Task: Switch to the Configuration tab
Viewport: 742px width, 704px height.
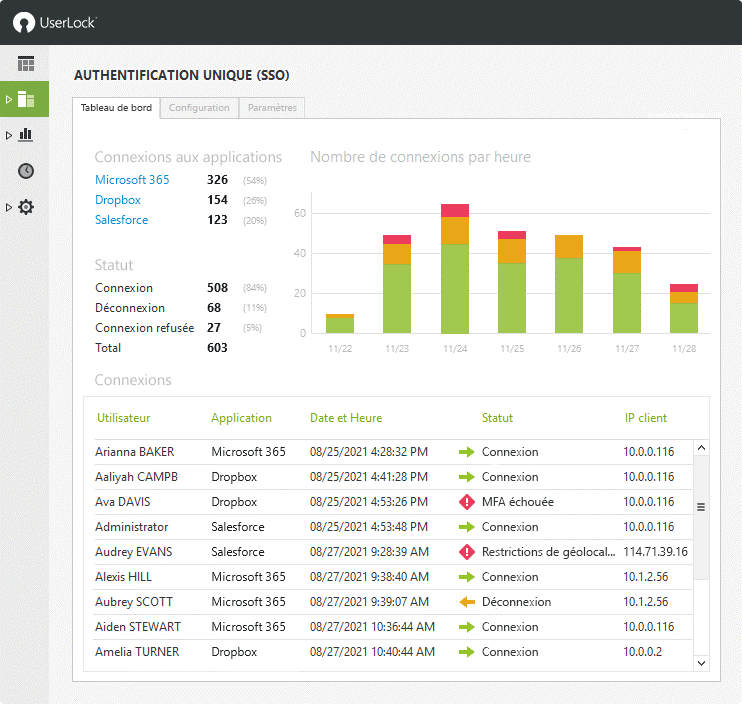Action: click(x=199, y=108)
